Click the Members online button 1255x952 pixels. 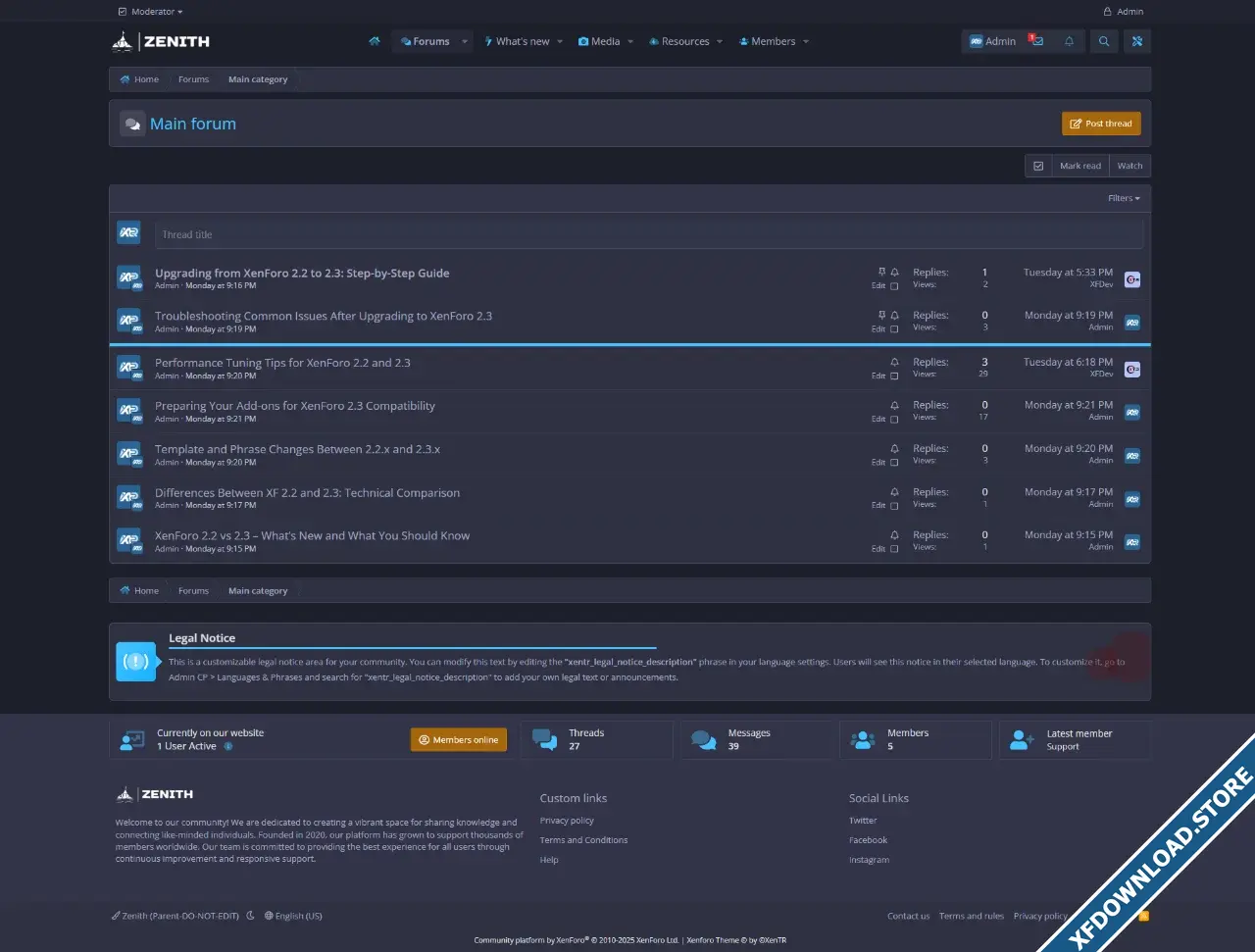coord(459,740)
